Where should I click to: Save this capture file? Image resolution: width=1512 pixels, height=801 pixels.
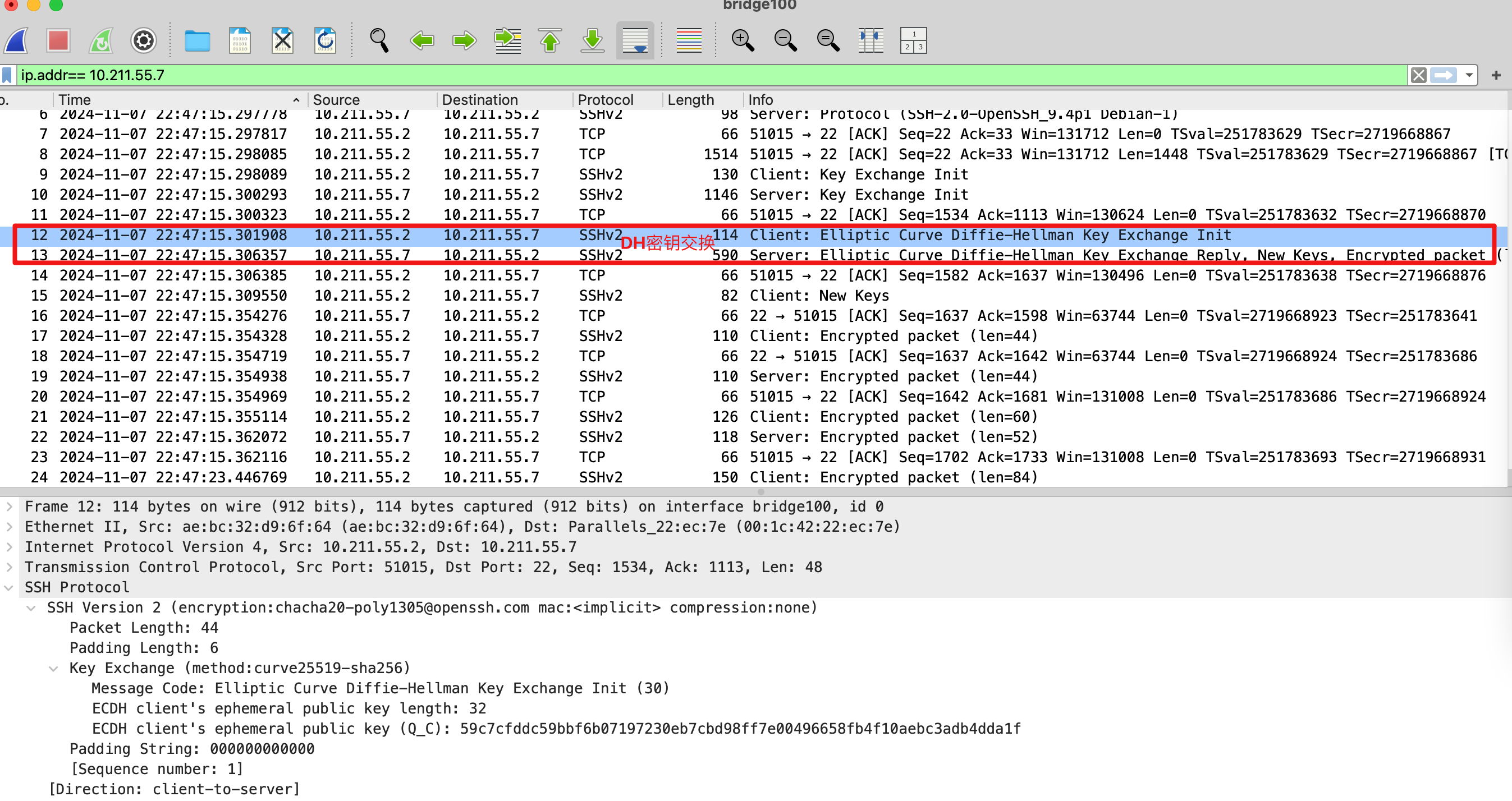240,40
